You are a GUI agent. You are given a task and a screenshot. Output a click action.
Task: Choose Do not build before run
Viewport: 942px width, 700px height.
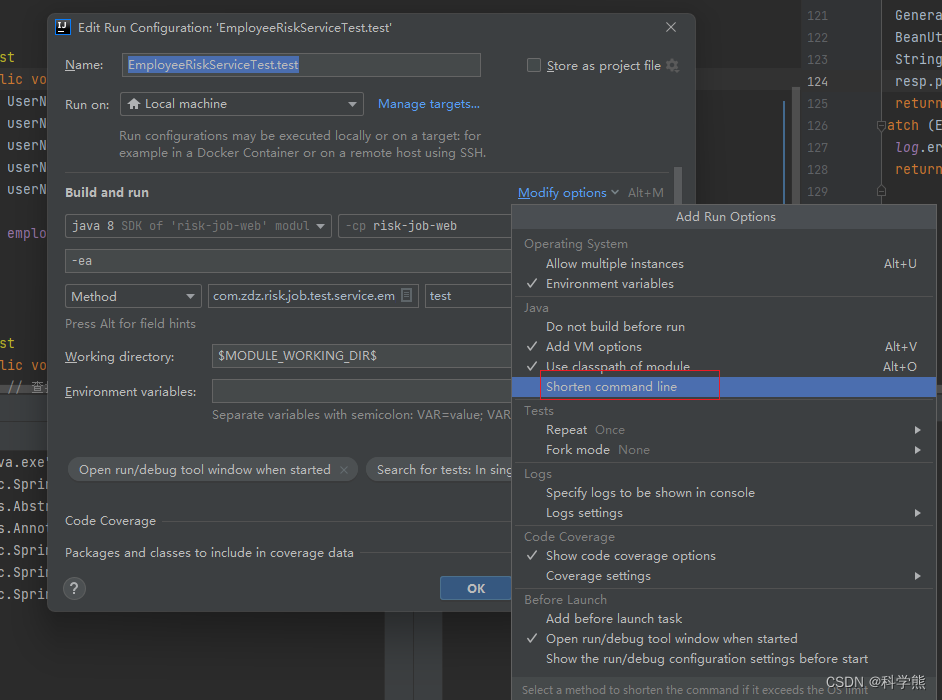pyautogui.click(x=723, y=327)
